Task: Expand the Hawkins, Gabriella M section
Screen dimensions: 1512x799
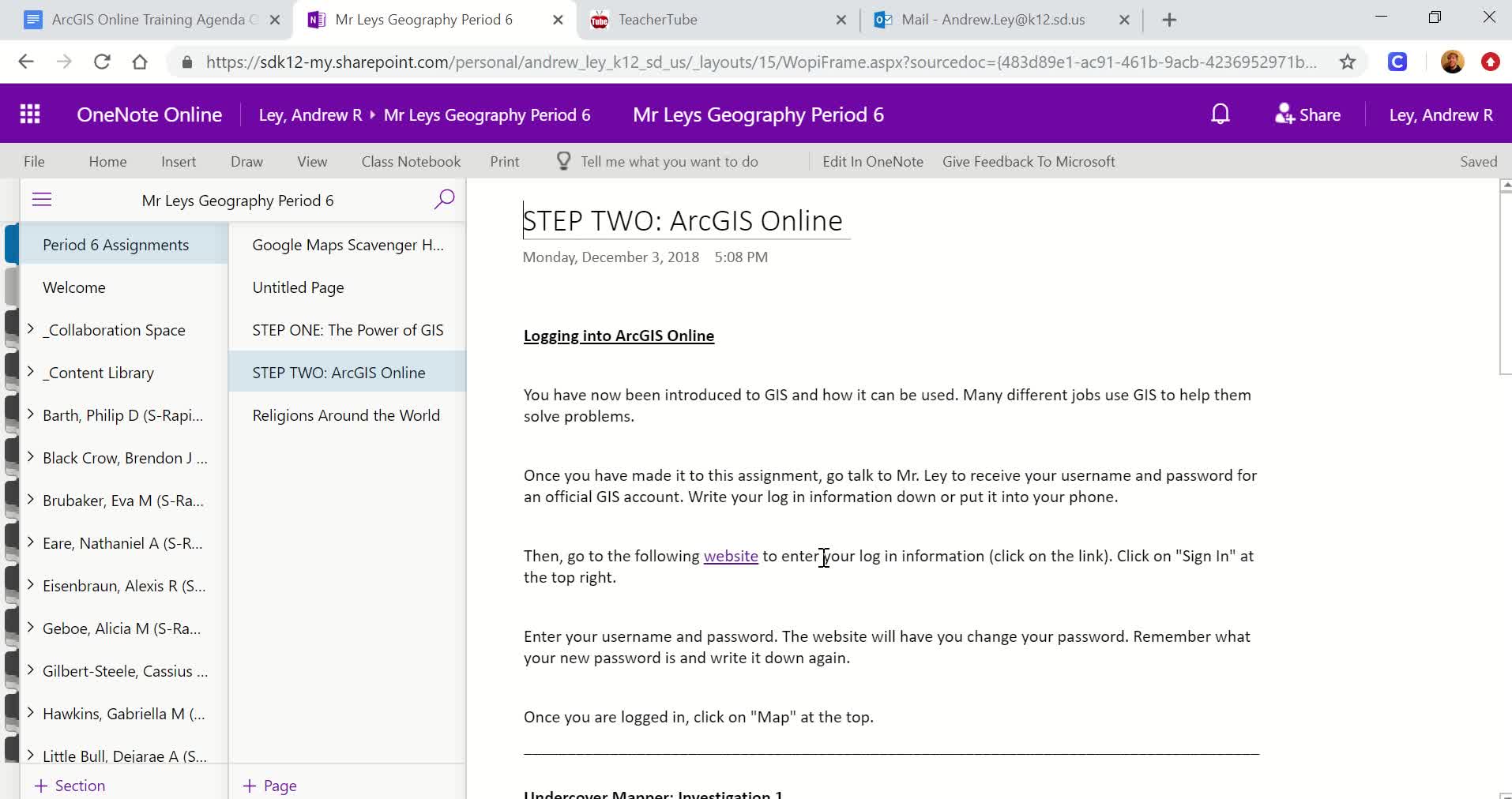Action: click(30, 712)
